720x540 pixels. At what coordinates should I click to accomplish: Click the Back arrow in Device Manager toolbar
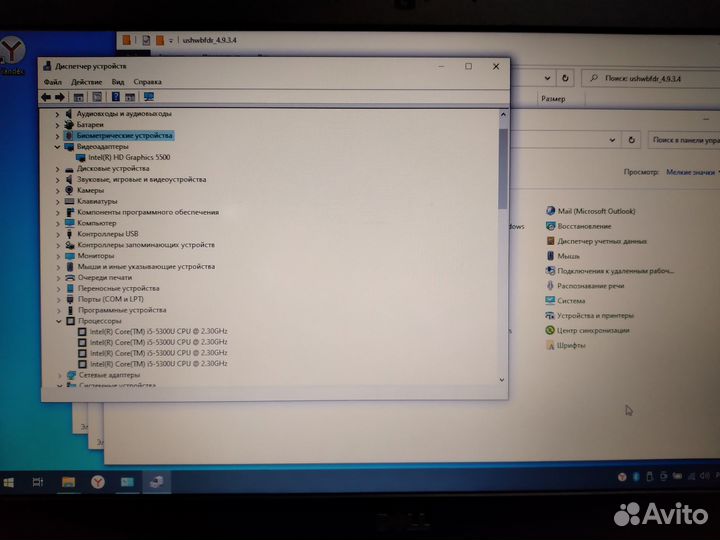(46, 97)
